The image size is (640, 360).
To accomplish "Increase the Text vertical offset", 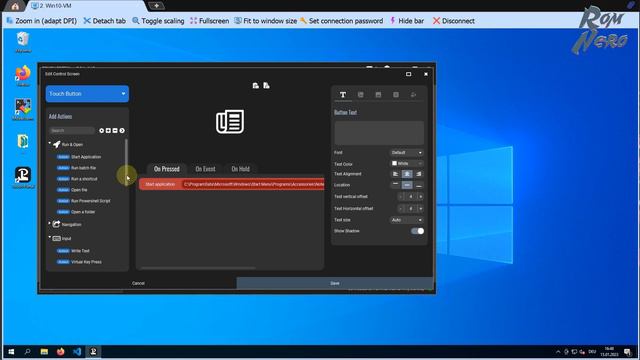I will click(x=420, y=197).
